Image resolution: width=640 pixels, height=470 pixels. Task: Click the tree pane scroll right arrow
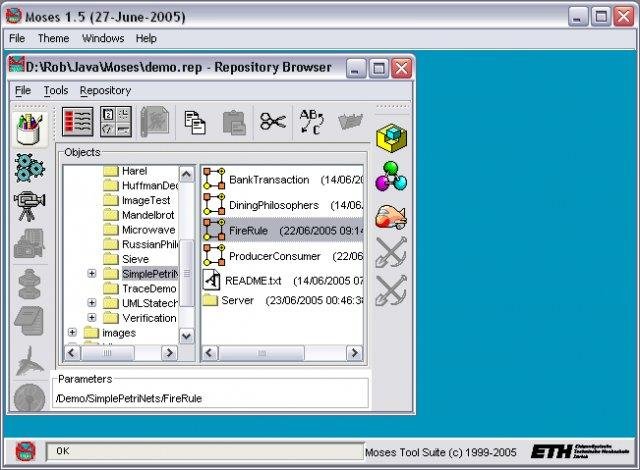click(x=169, y=352)
